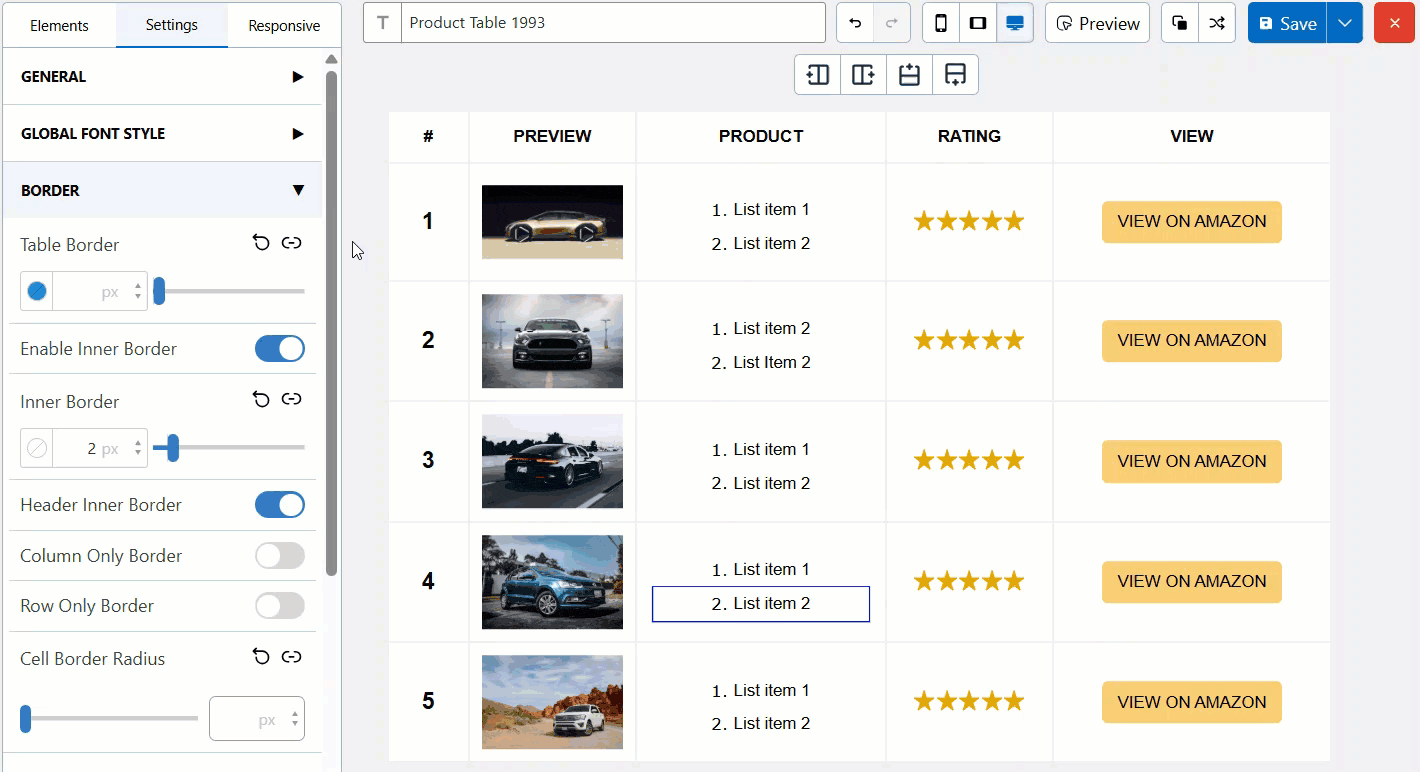Click the shuffle icon in toolbar
Viewport: 1420px width, 772px height.
click(x=1217, y=23)
